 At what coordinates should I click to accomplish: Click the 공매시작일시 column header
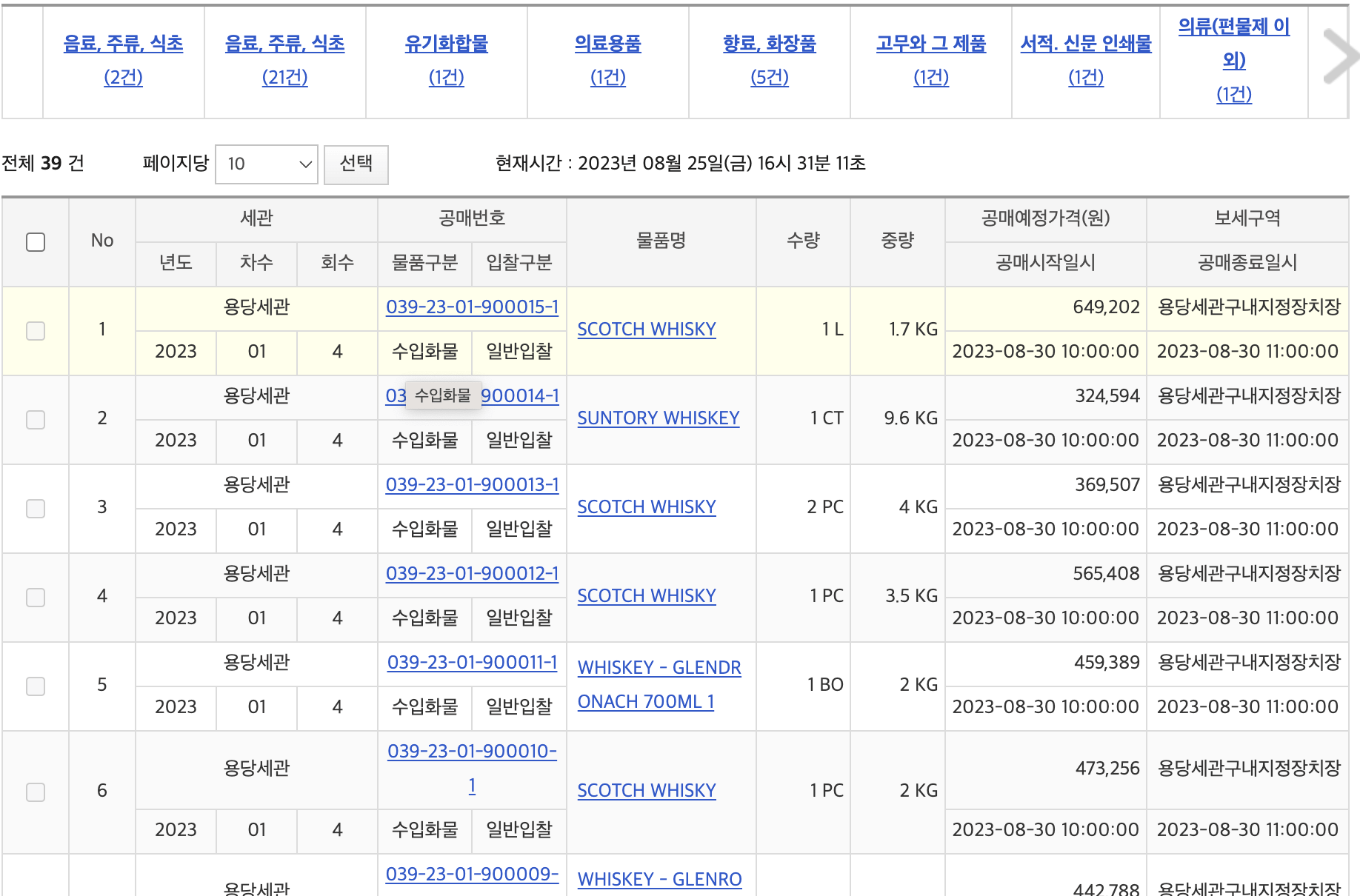1046,263
